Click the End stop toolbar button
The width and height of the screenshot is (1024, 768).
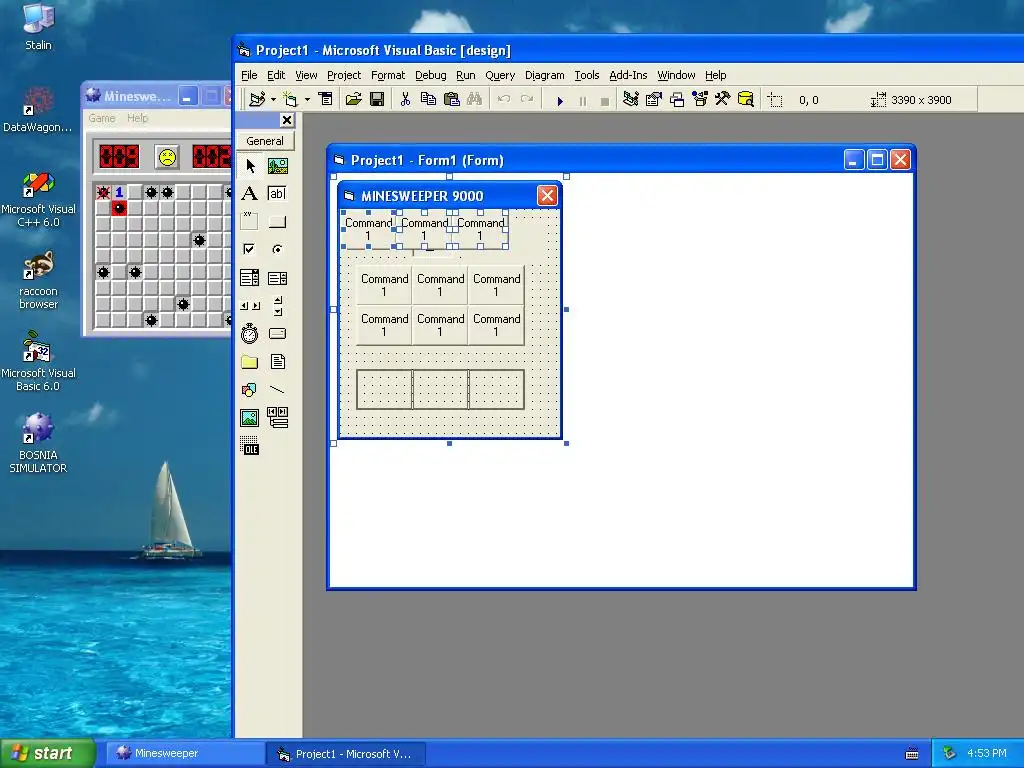(x=605, y=101)
